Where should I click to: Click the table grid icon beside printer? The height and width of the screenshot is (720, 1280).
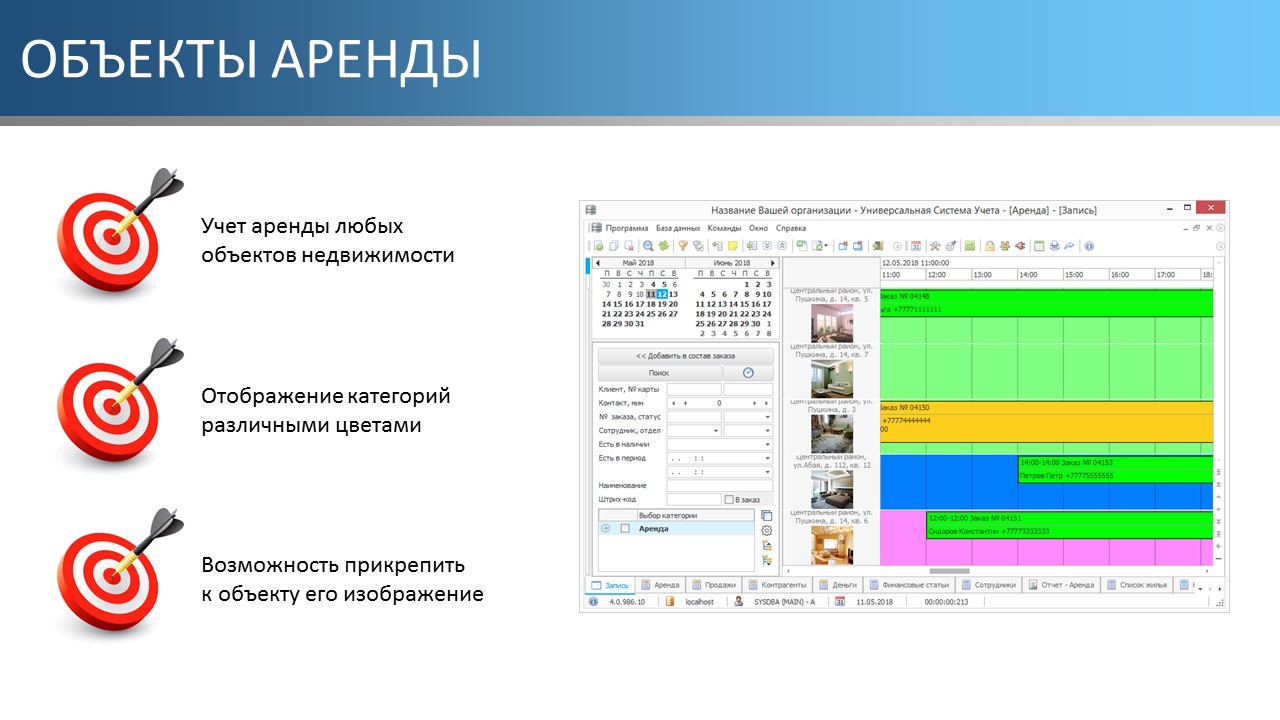pyautogui.click(x=1038, y=245)
